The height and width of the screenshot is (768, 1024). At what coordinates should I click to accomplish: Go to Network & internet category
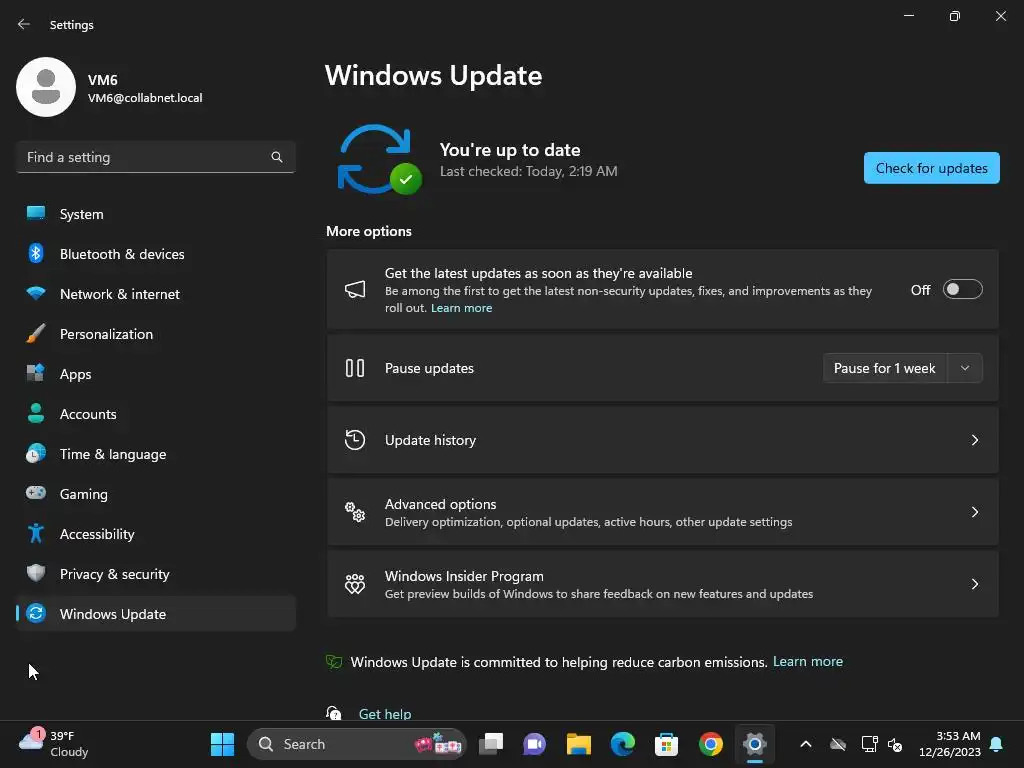(155, 293)
